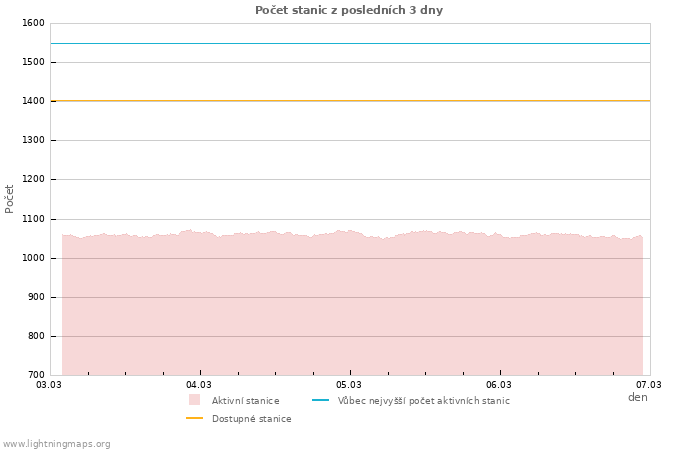Click the den x-axis title
This screenshot has width=700, height=450.
(637, 397)
